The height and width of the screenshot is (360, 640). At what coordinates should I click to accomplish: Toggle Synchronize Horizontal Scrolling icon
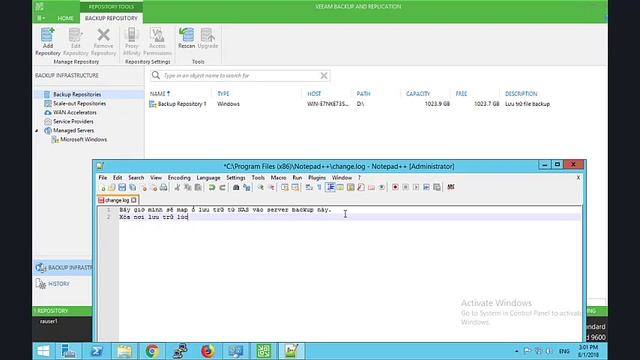(295, 187)
